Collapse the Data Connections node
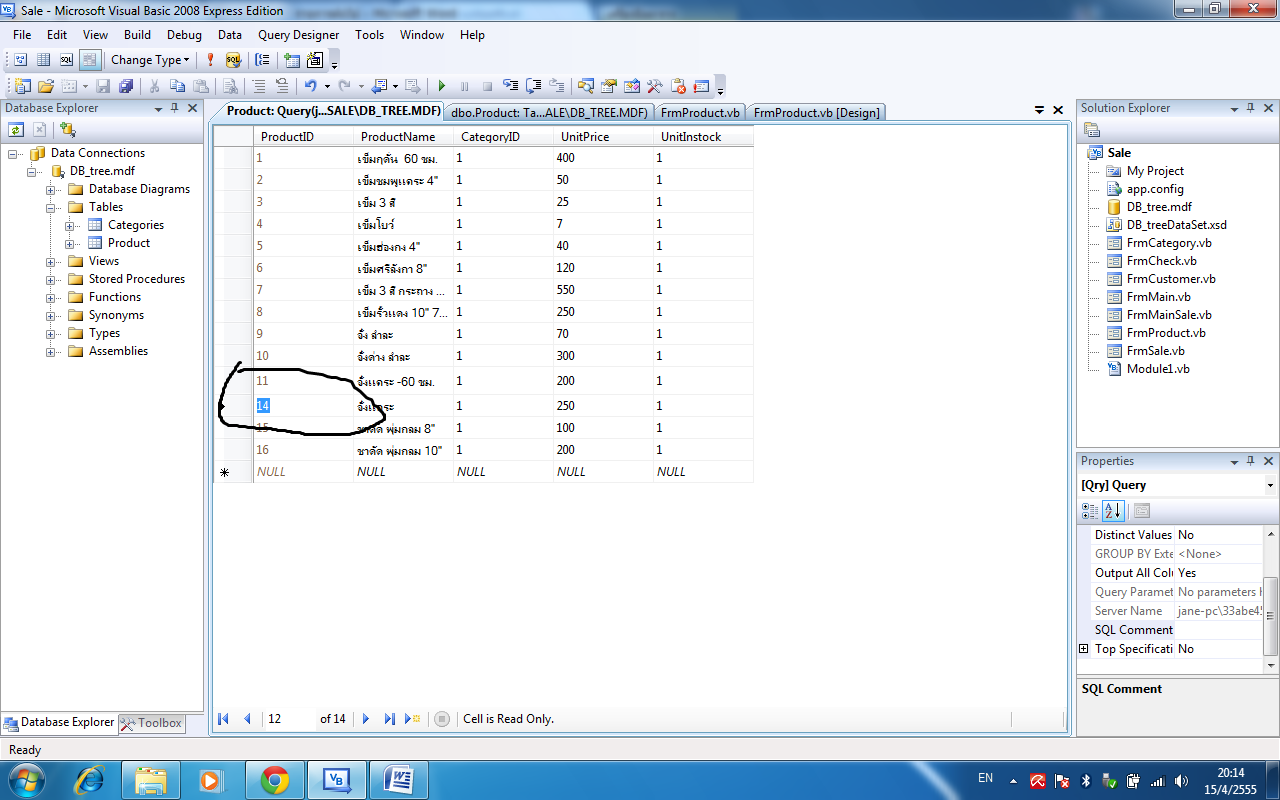The width and height of the screenshot is (1280, 800). [x=15, y=154]
